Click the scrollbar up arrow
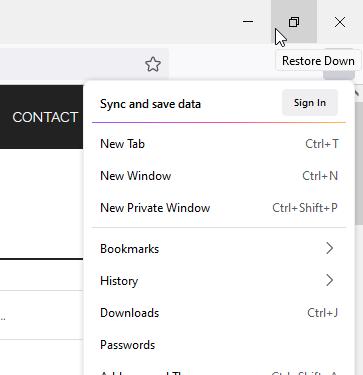363x375 pixels. tap(359, 93)
